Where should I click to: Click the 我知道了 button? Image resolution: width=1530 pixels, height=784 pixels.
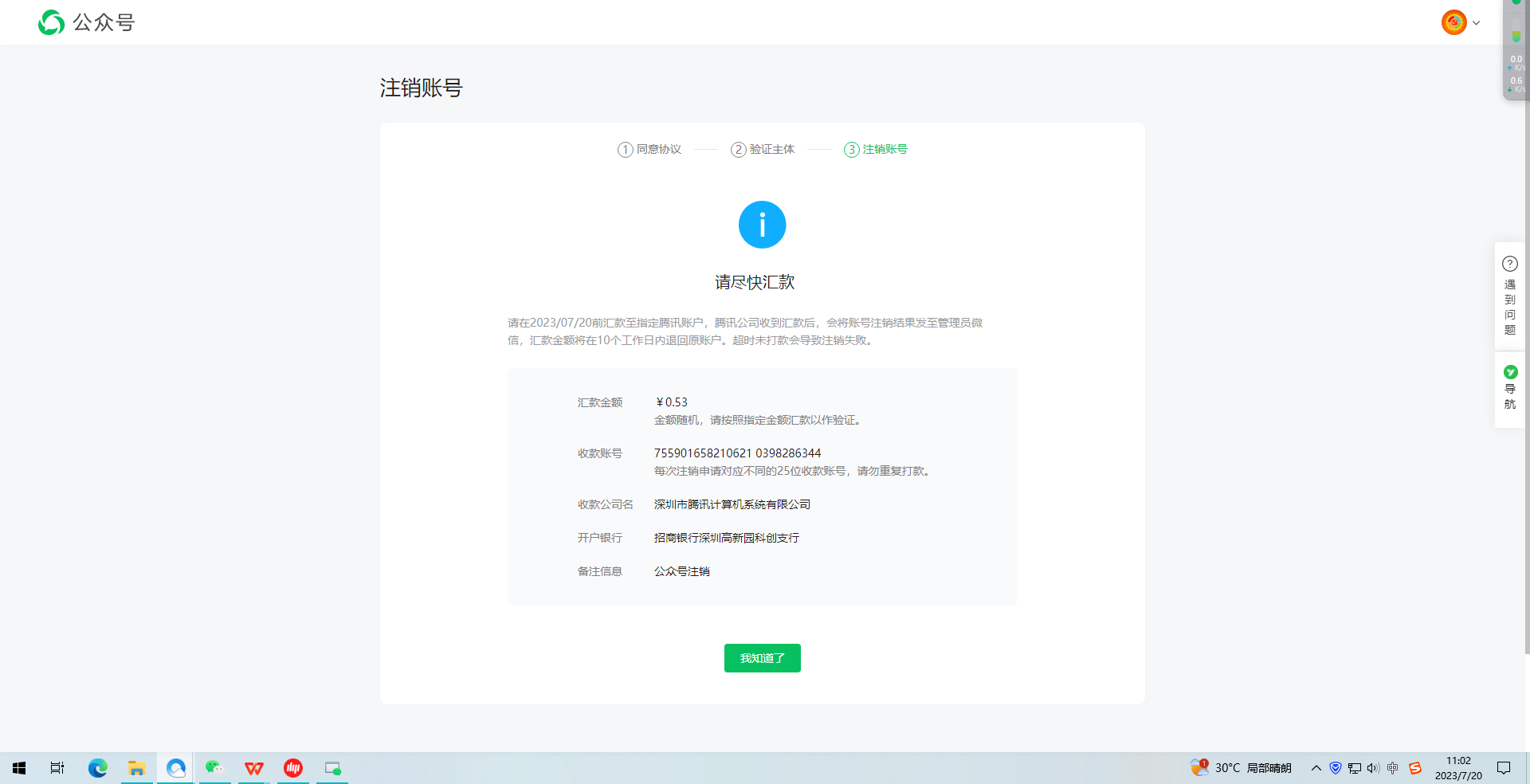(x=762, y=658)
